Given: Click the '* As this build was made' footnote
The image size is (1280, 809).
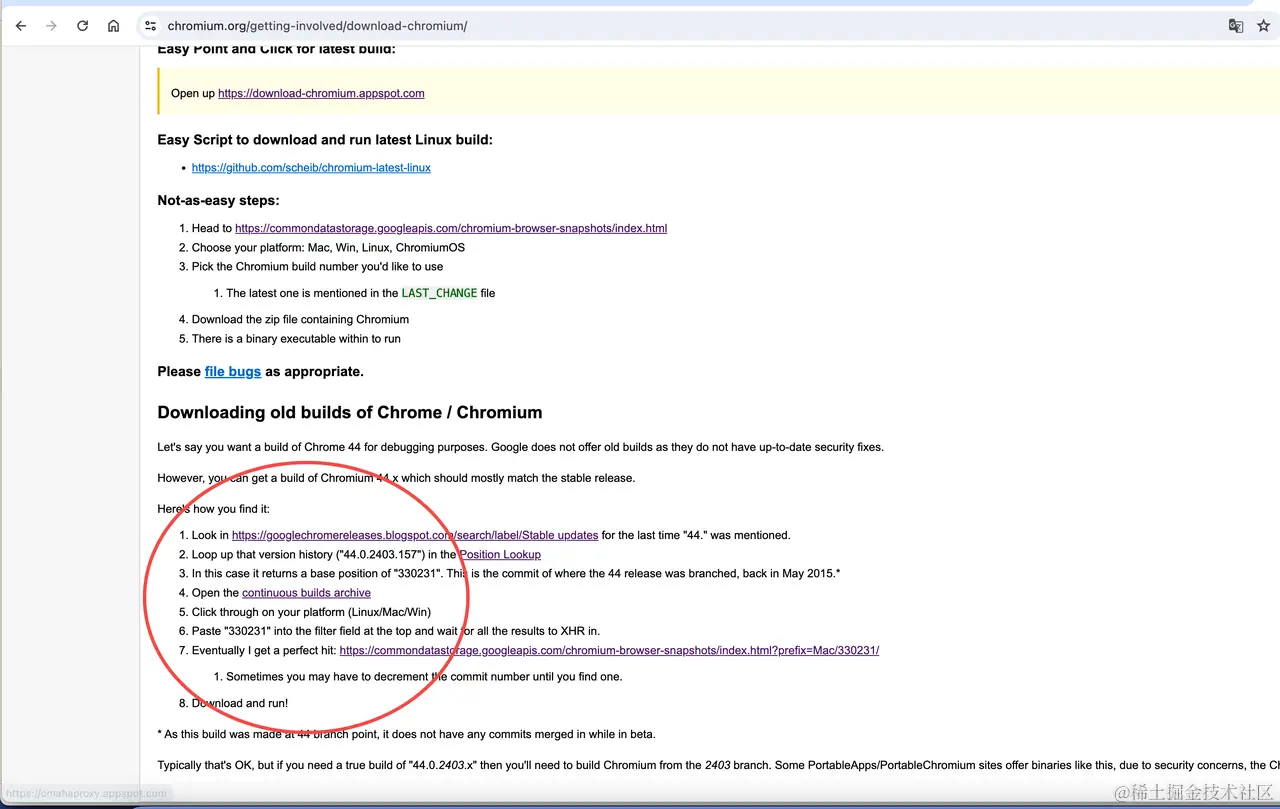Looking at the screenshot, I should pyautogui.click(x=406, y=734).
